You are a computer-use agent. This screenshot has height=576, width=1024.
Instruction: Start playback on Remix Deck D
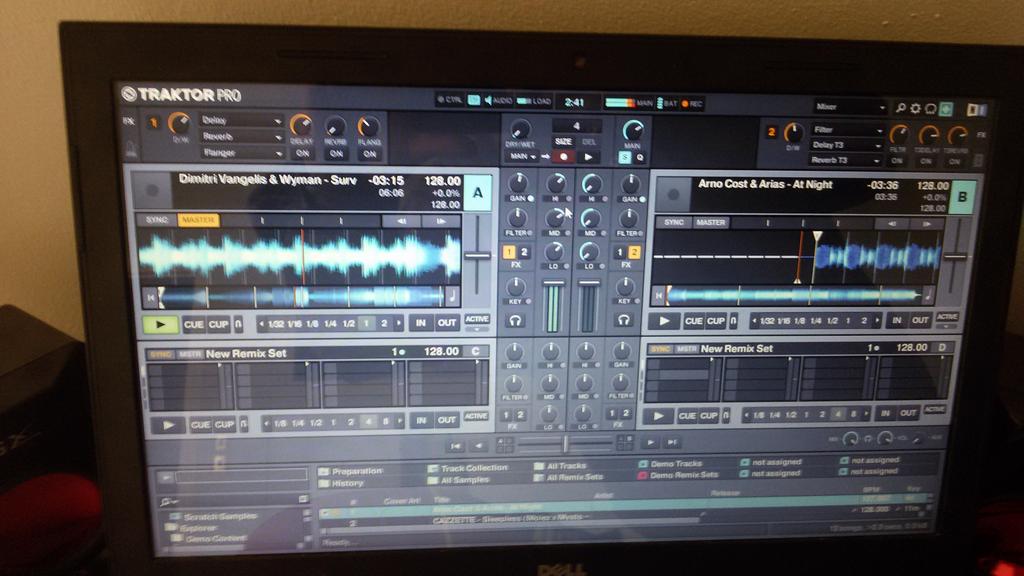[658, 416]
